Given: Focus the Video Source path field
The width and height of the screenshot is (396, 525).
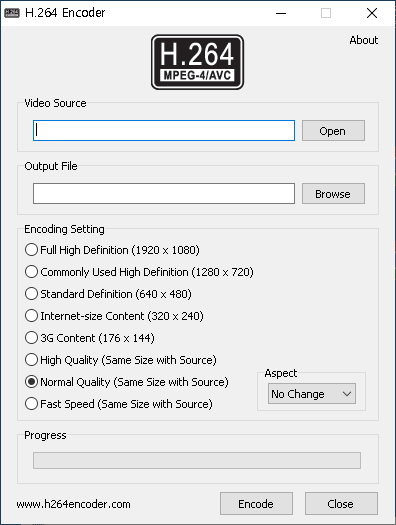Looking at the screenshot, I should pos(164,131).
